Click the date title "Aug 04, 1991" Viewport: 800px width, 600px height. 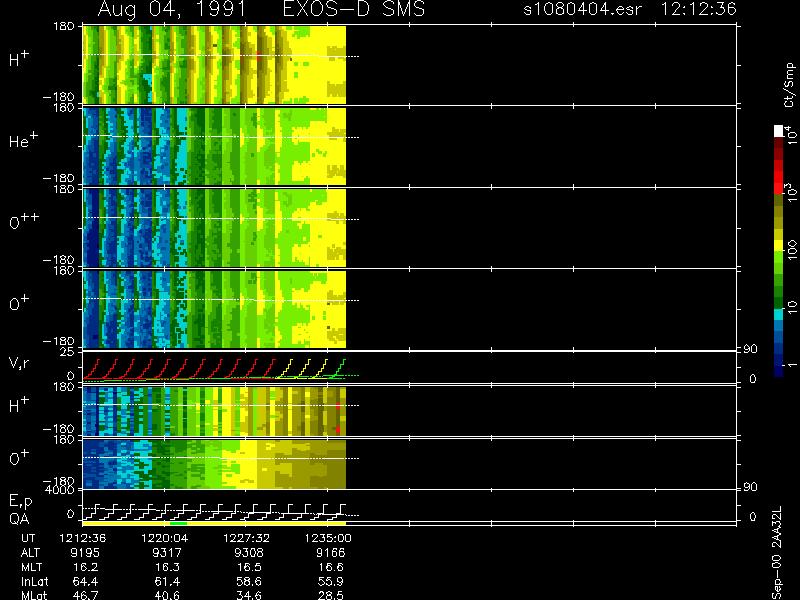pos(172,9)
